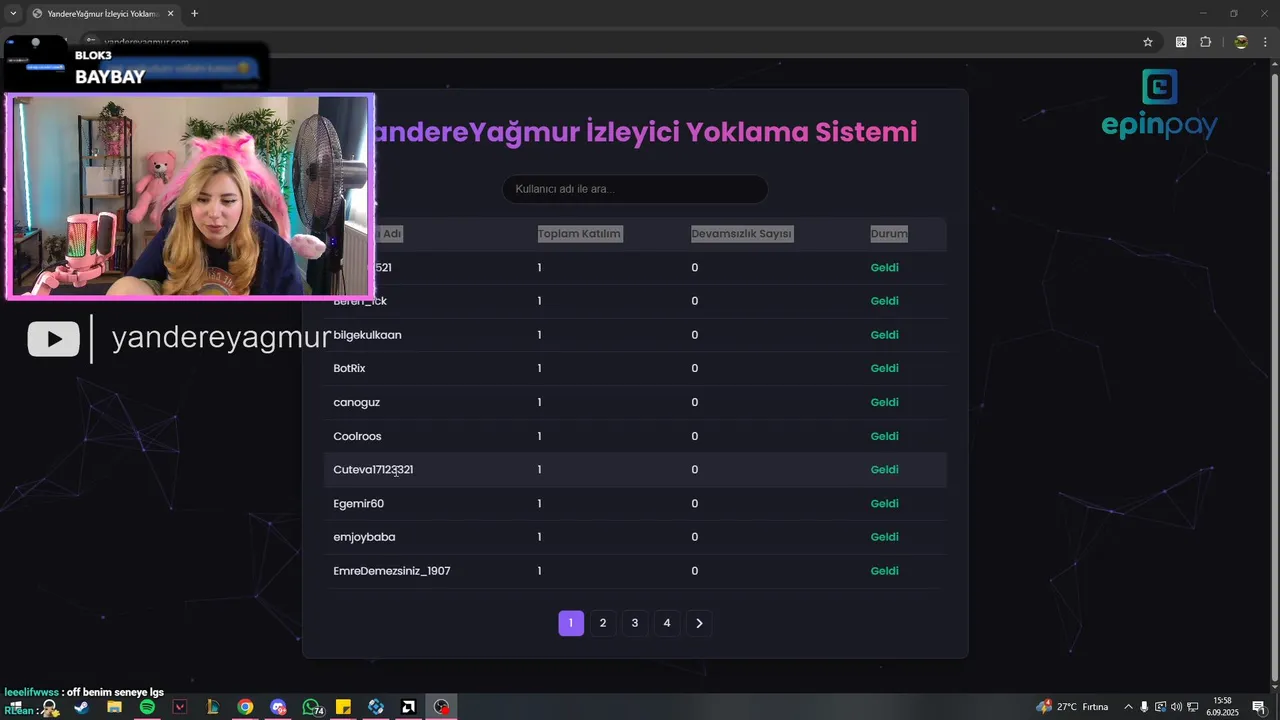Click the taskbar search icon
This screenshot has width=1280, height=720.
[49, 707]
